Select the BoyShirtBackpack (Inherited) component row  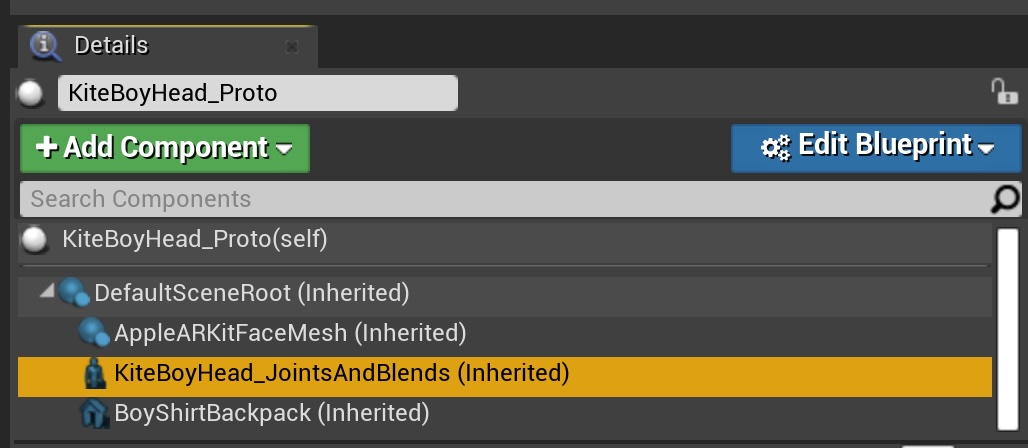click(504, 414)
